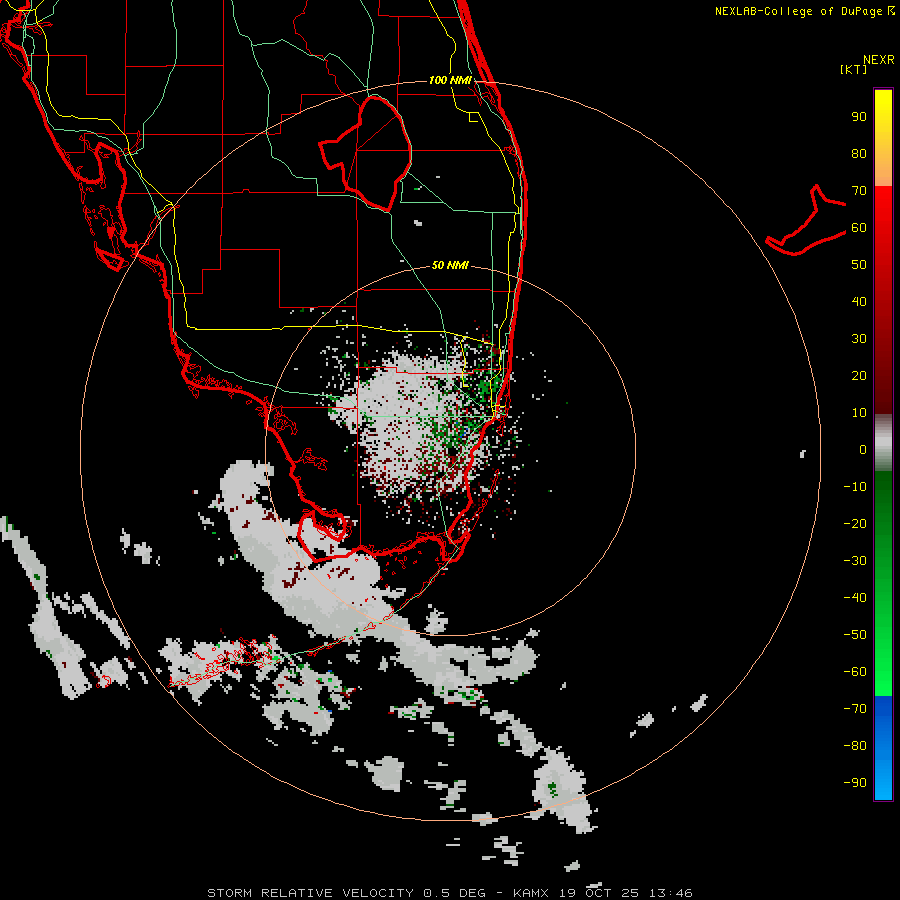Viewport: 900px width, 900px height.
Task: Click the 50 value on velocity scale
Action: 859,265
